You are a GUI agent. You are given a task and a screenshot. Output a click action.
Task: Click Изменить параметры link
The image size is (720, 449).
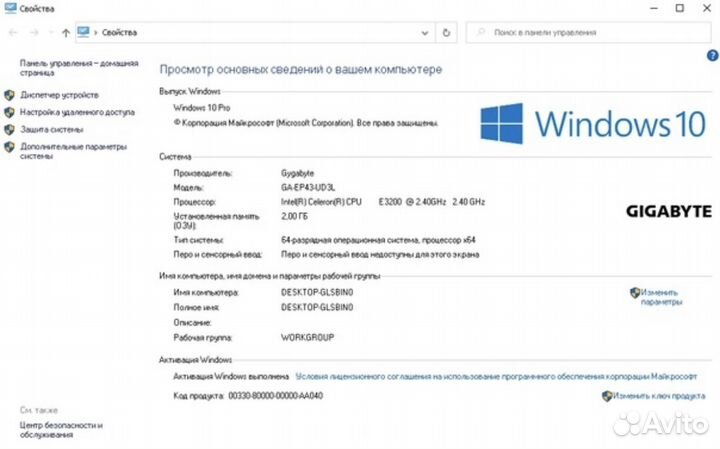coord(661,297)
